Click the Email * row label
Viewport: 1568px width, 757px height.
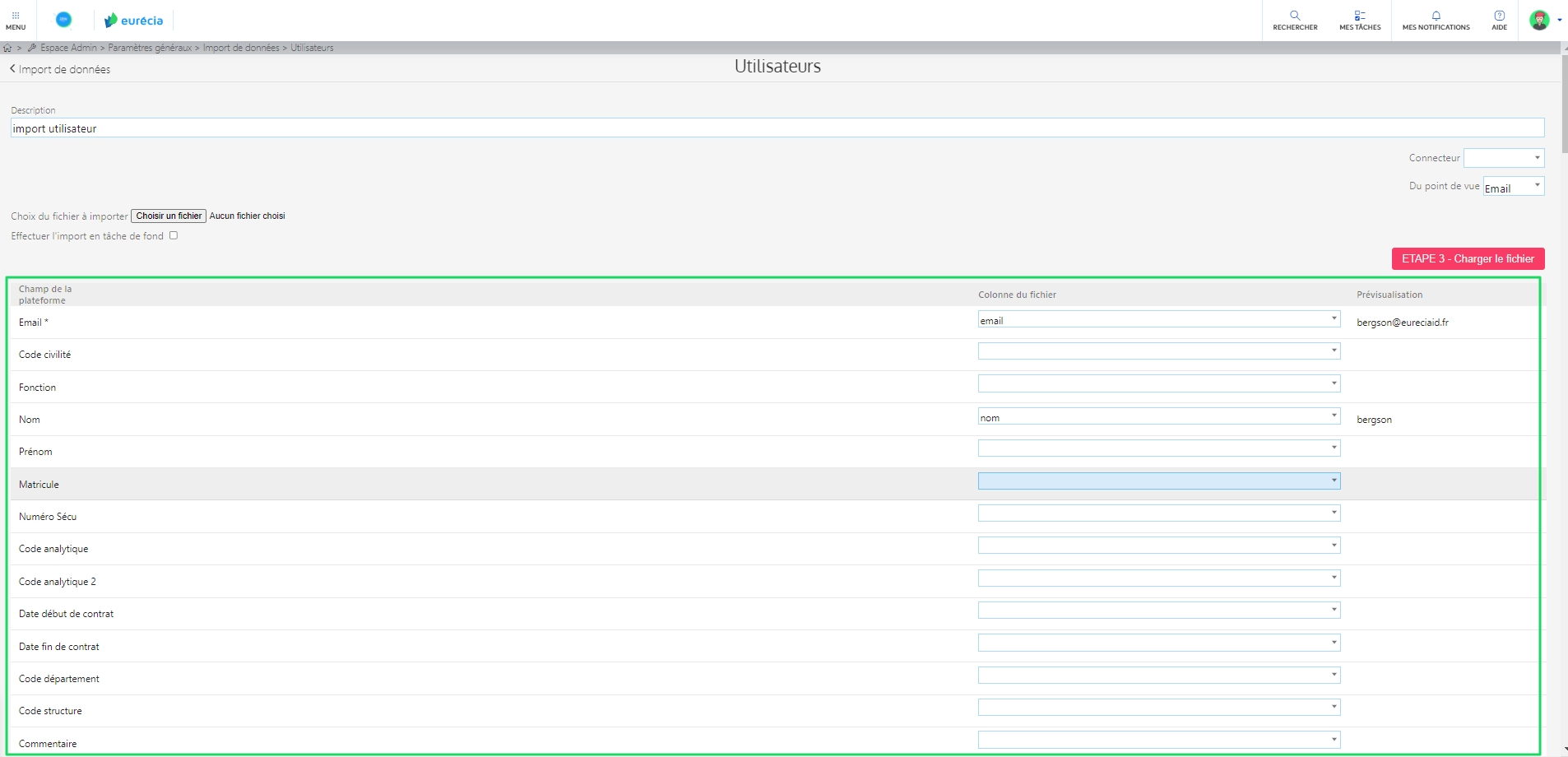click(34, 323)
